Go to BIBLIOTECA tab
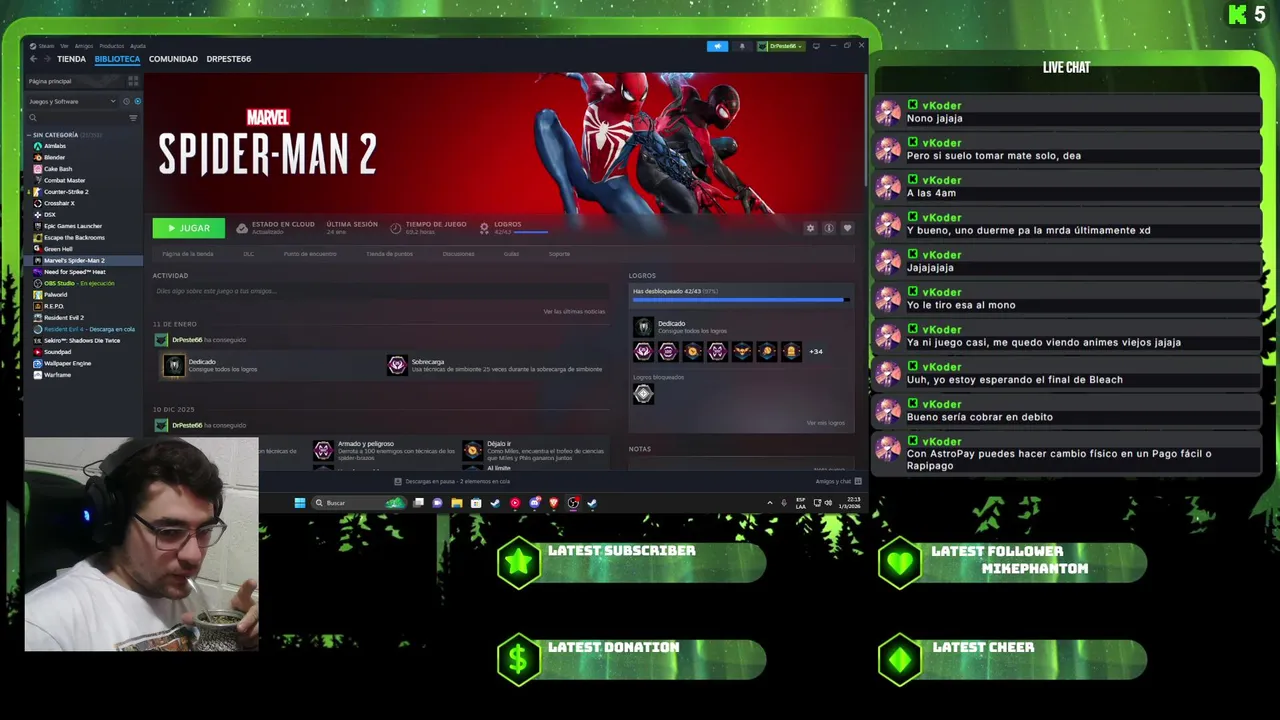Viewport: 1280px width, 720px height. 117,59
